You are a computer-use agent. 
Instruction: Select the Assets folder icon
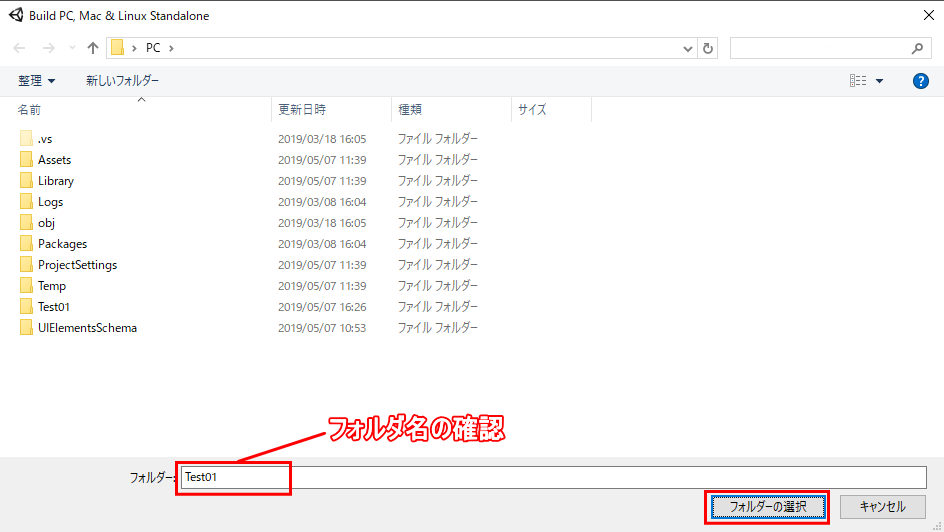pos(26,159)
